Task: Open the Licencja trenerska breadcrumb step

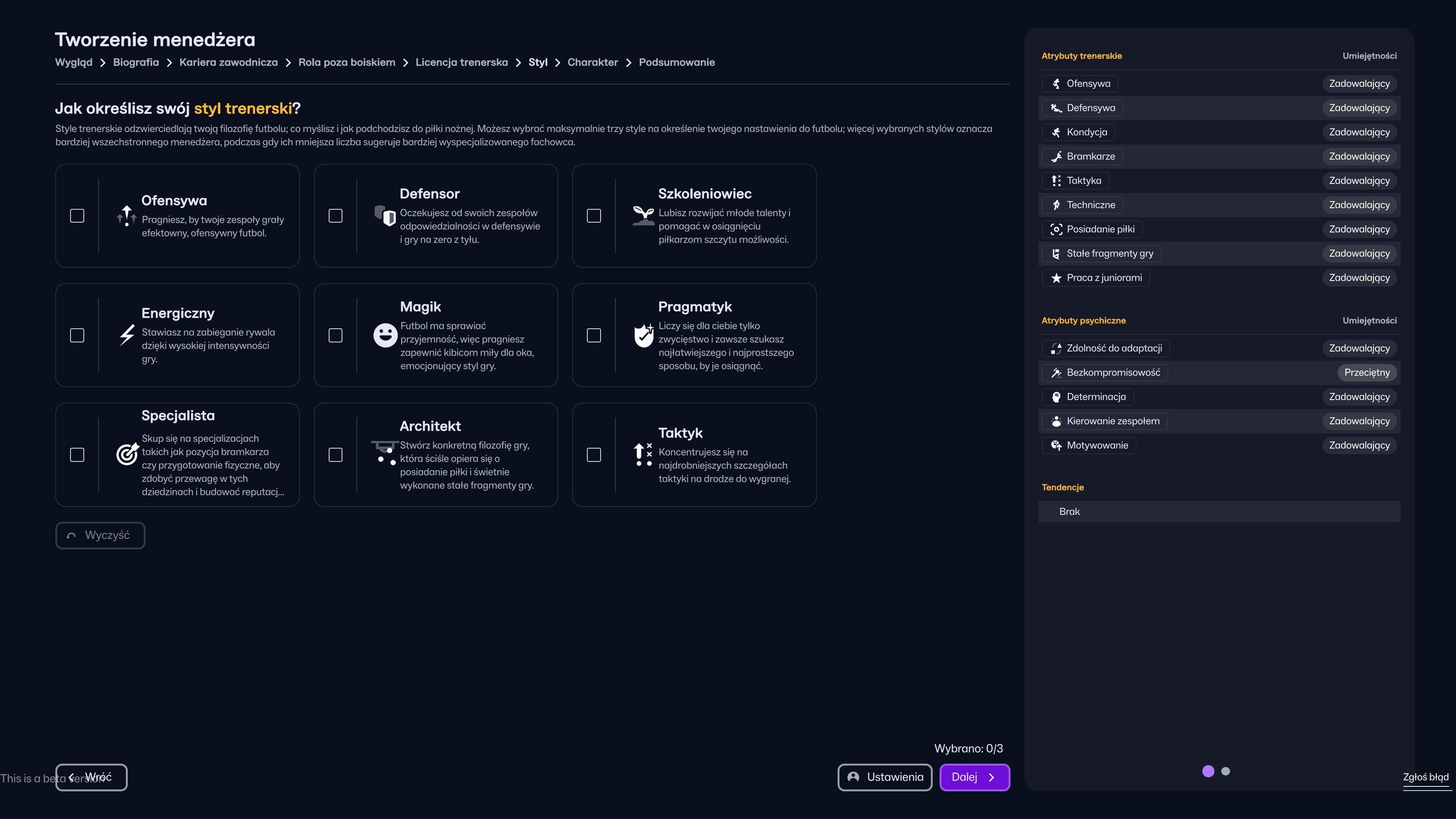Action: click(461, 62)
